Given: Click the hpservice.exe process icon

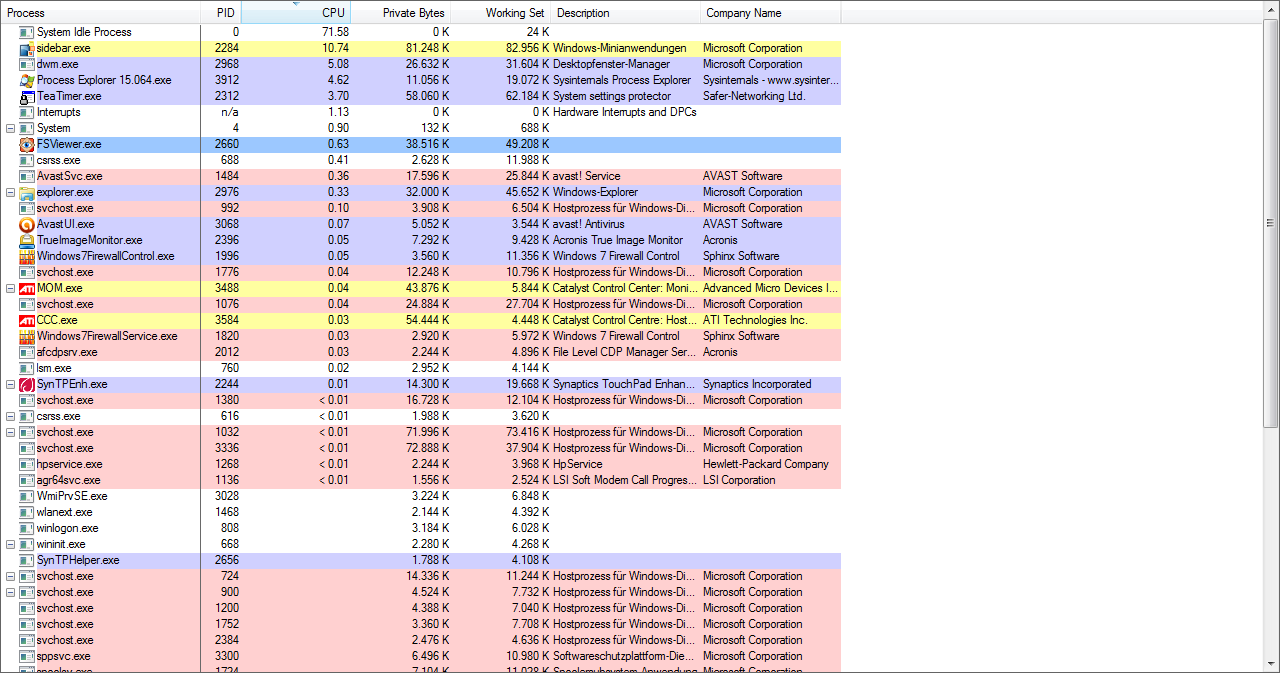Looking at the screenshot, I should pos(27,464).
